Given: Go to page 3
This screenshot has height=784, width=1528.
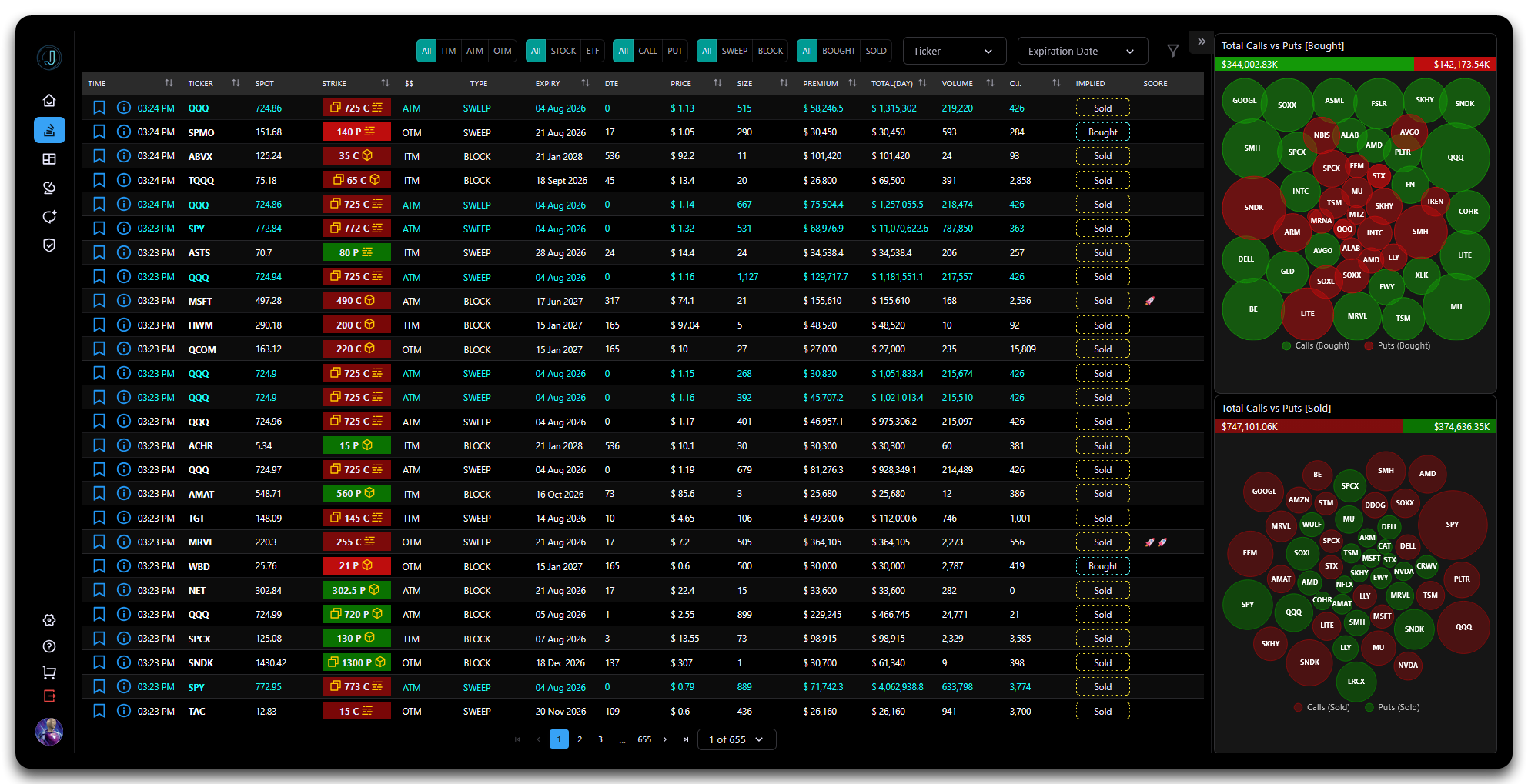Looking at the screenshot, I should (x=600, y=739).
